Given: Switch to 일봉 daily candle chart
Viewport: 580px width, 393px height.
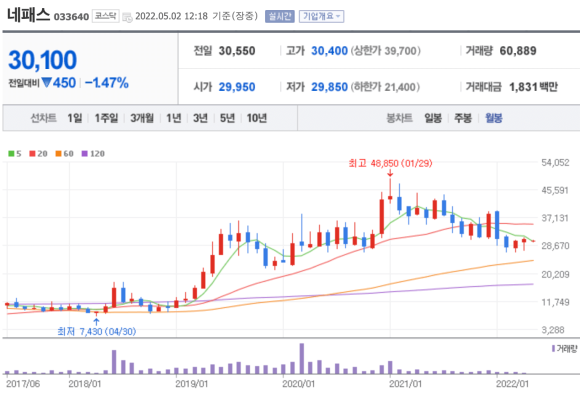Looking at the screenshot, I should [x=433, y=118].
